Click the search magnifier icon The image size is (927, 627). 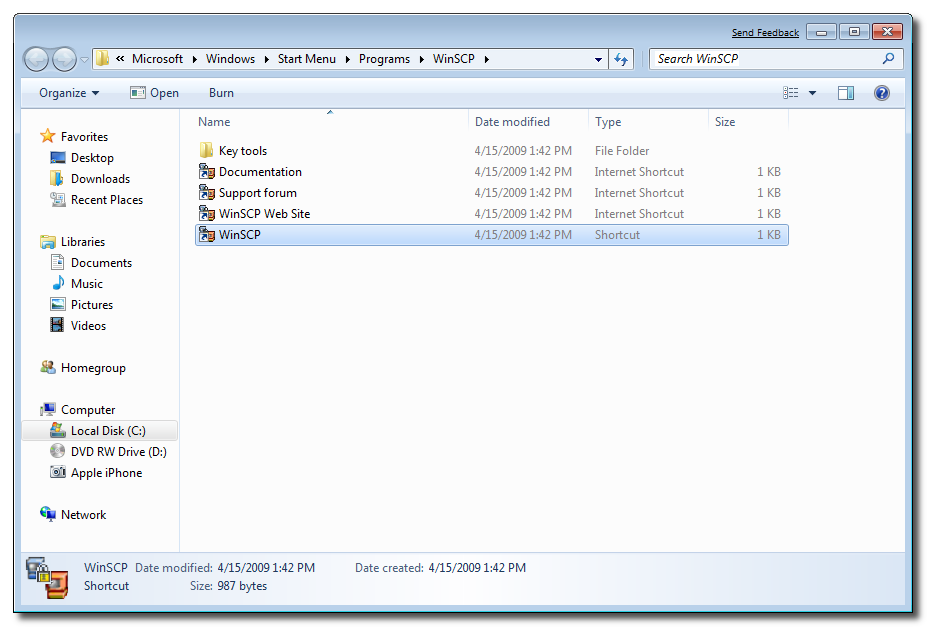point(888,59)
